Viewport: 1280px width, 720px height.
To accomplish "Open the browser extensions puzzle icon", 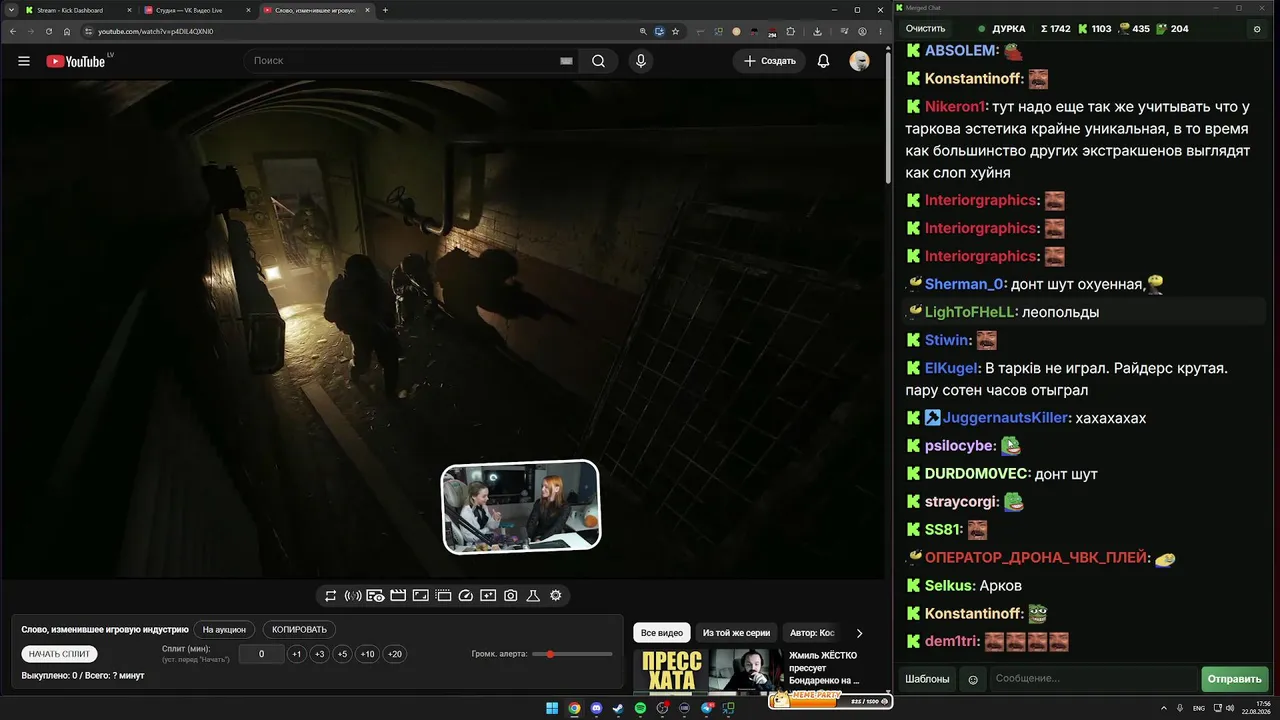I will pos(791,31).
